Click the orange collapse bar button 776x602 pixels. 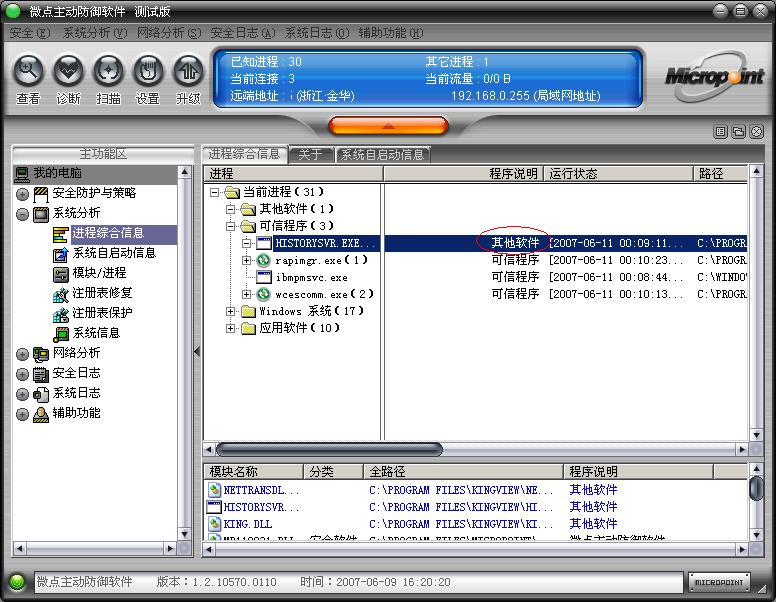(x=388, y=126)
